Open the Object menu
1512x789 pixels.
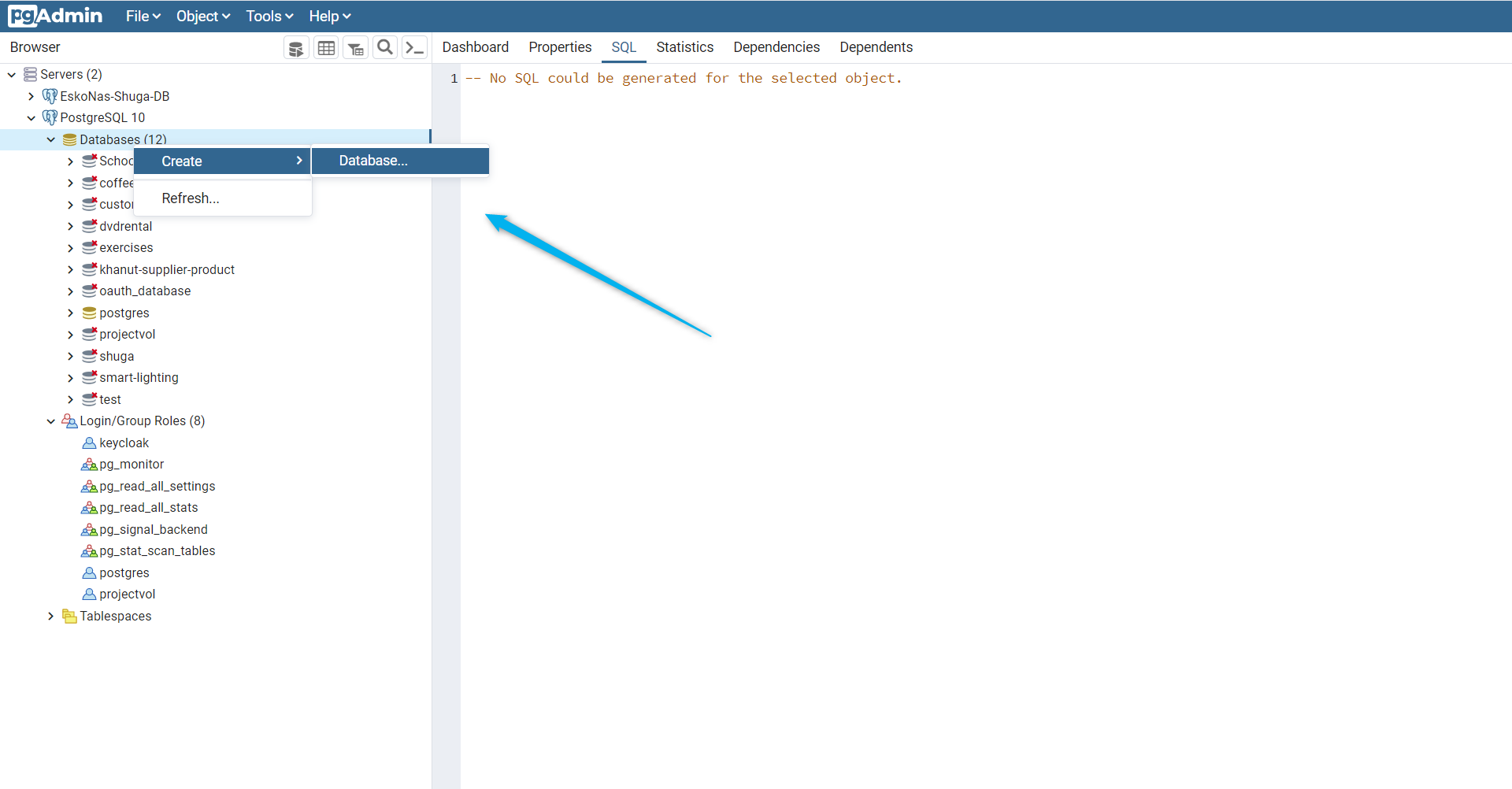[x=203, y=16]
